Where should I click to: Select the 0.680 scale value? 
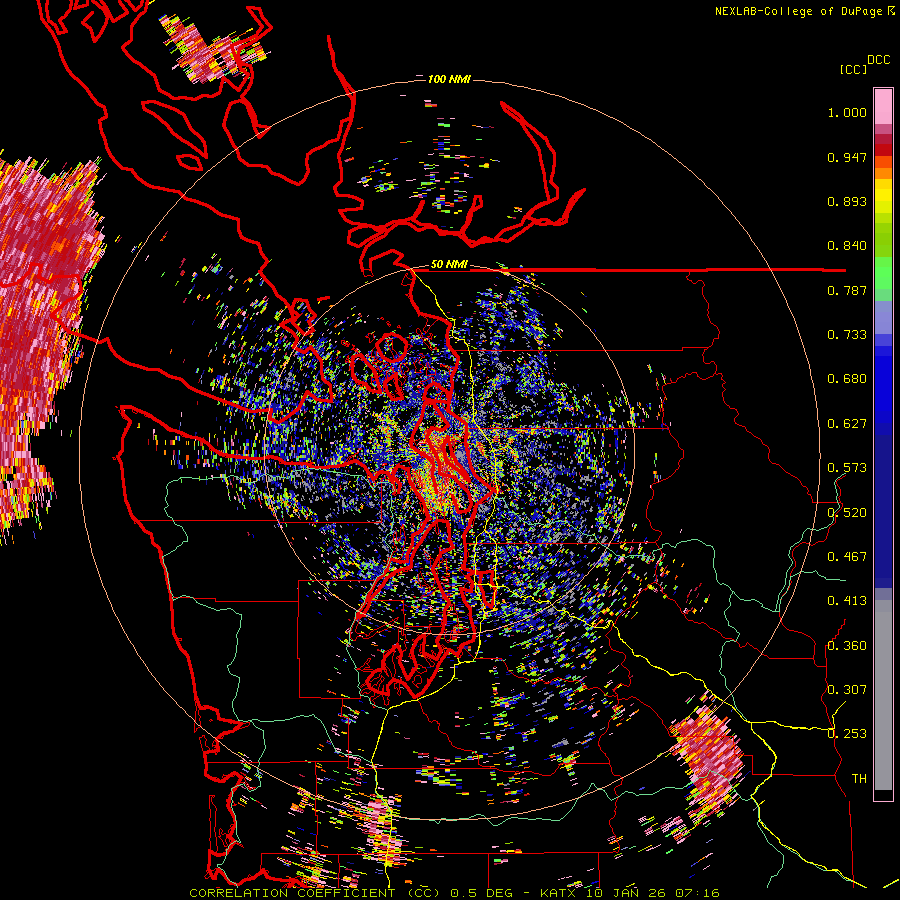[x=847, y=379]
